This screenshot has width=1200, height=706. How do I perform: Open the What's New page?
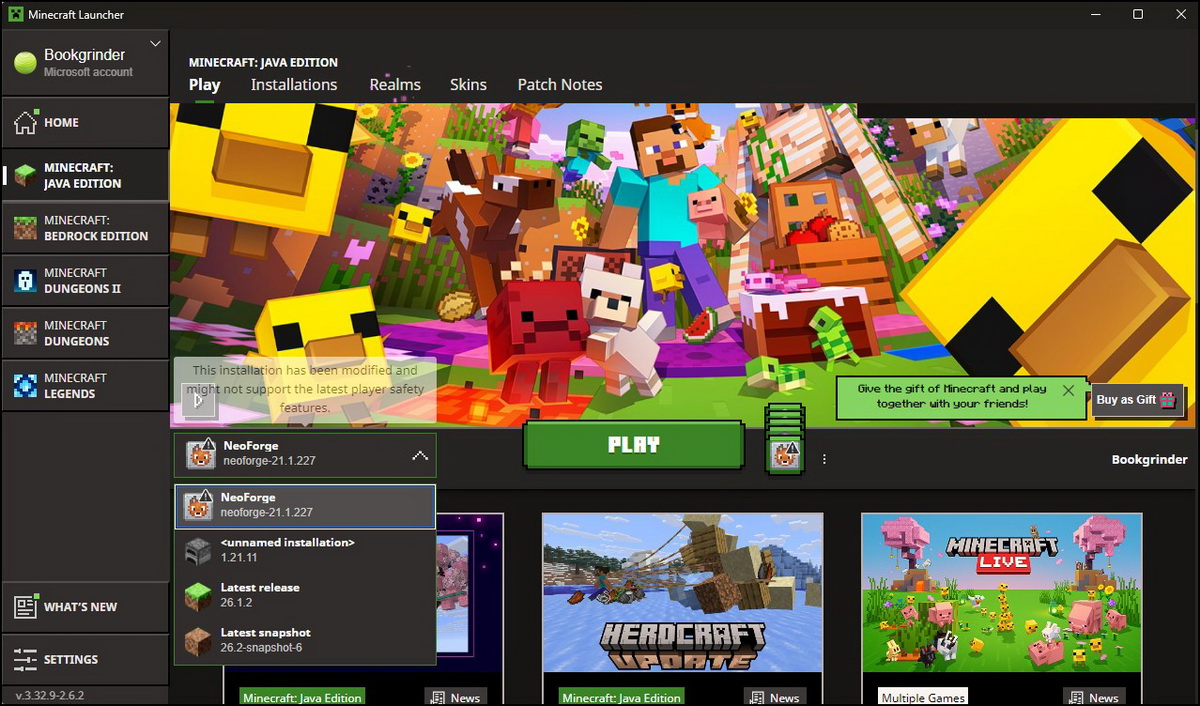pyautogui.click(x=85, y=607)
